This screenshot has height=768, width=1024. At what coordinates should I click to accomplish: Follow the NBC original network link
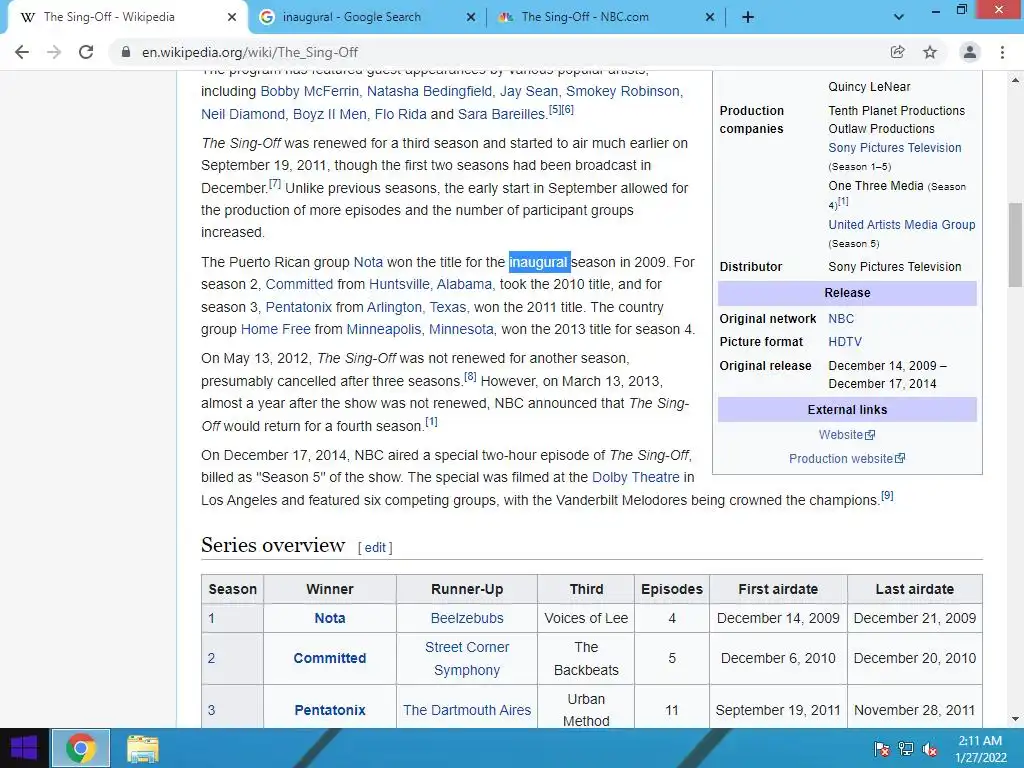tap(841, 319)
